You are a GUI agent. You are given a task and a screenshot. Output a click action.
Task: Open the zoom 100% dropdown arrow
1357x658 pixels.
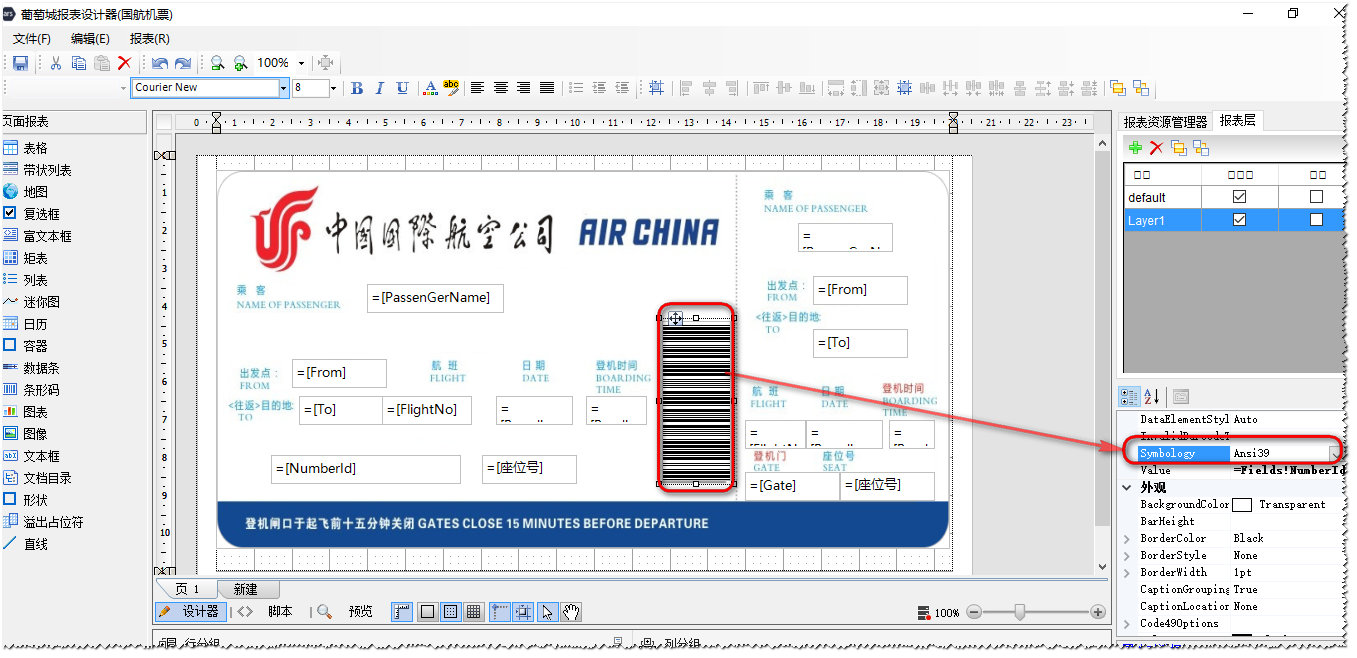pyautogui.click(x=301, y=63)
